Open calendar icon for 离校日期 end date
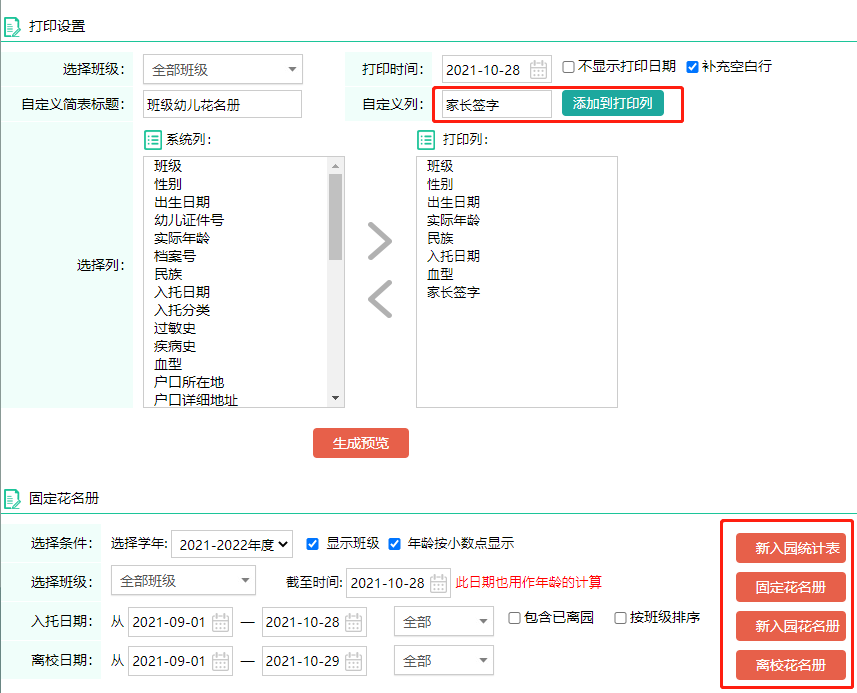 (x=354, y=661)
